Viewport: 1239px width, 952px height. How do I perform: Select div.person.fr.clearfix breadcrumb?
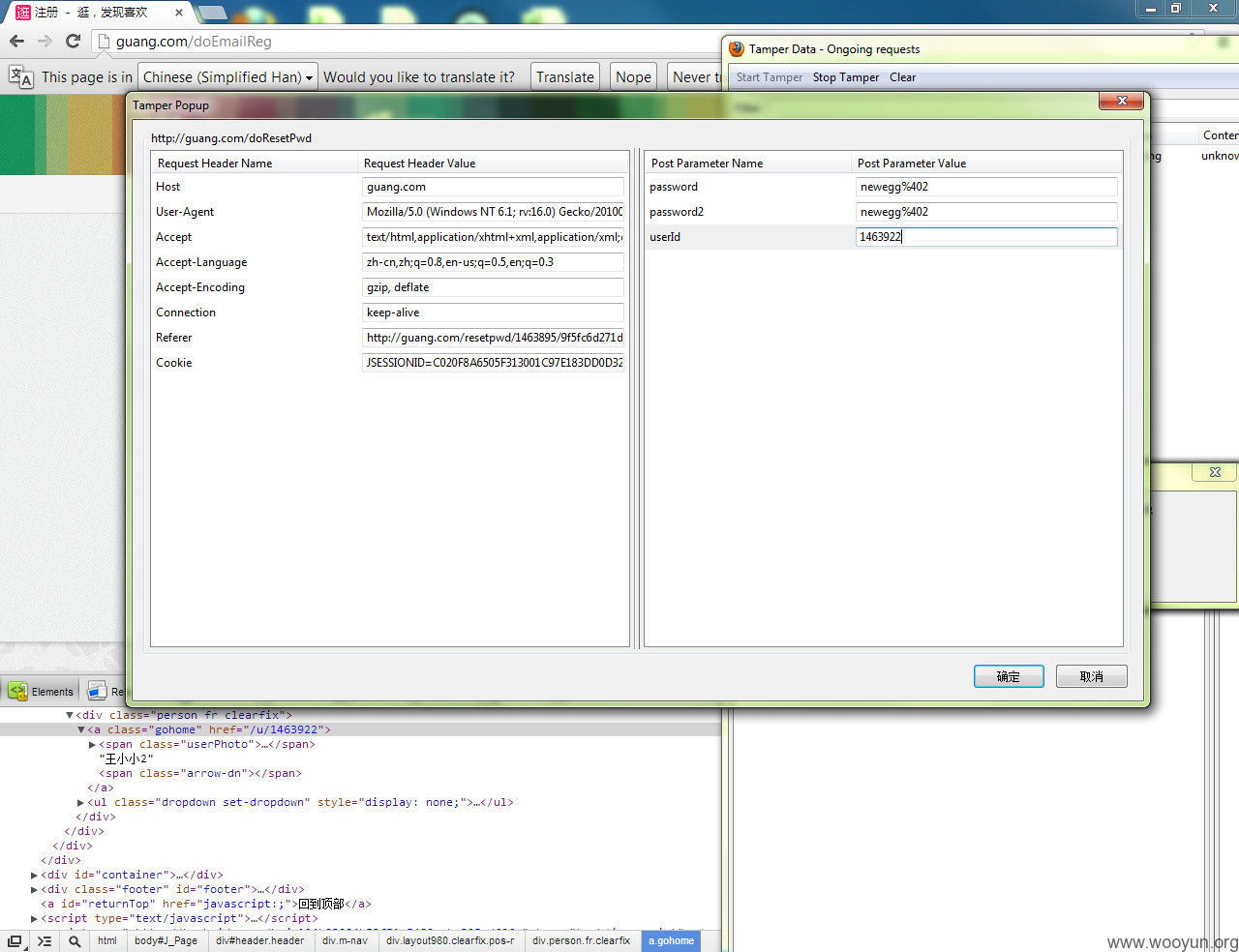click(581, 940)
